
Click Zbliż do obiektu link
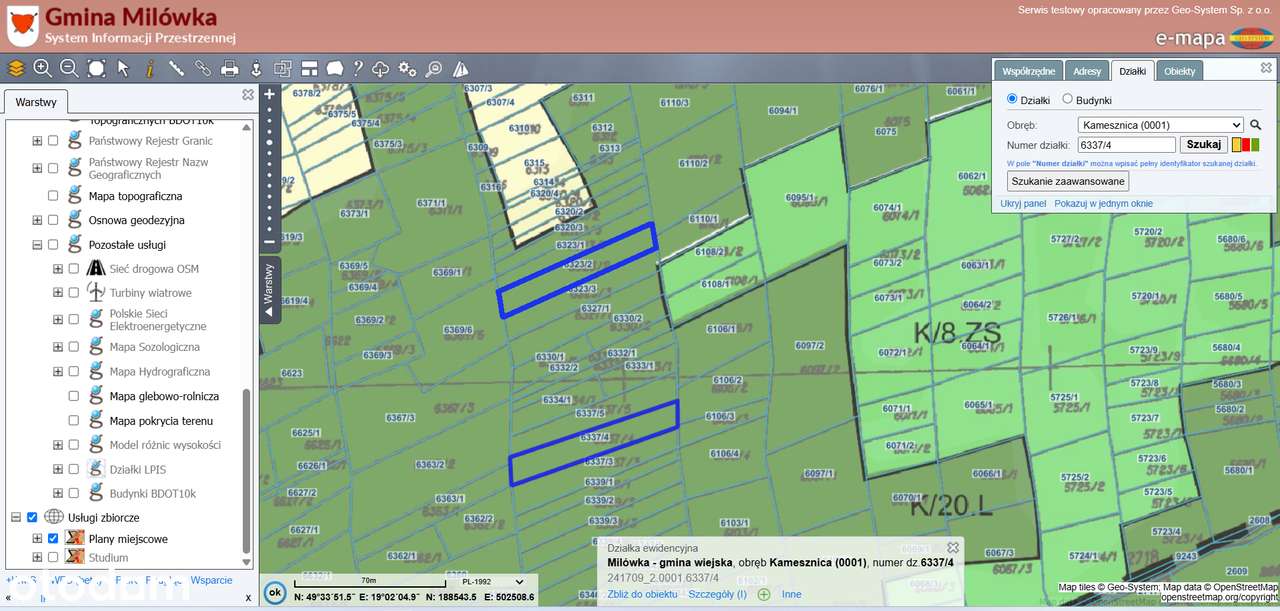[x=642, y=594]
